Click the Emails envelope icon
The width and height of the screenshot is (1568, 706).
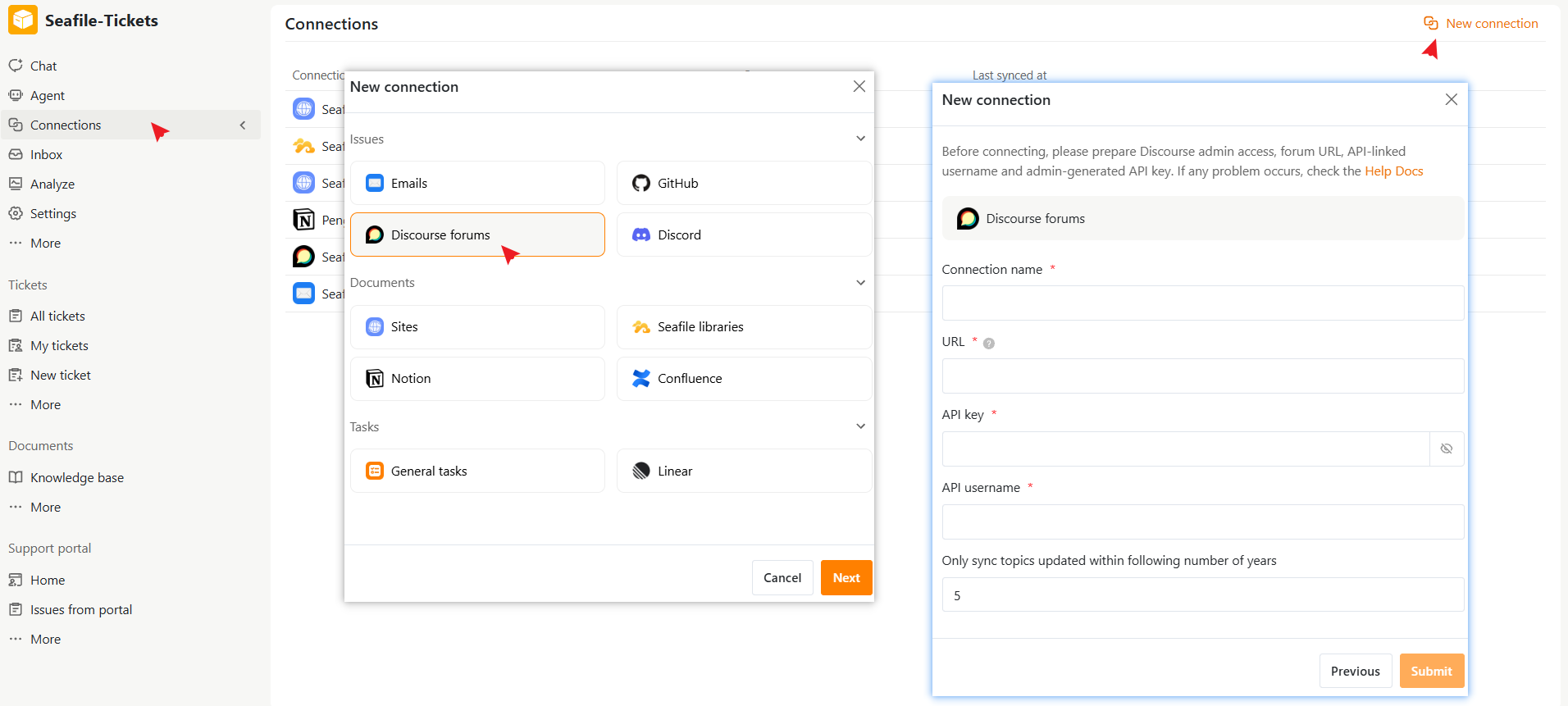point(375,183)
